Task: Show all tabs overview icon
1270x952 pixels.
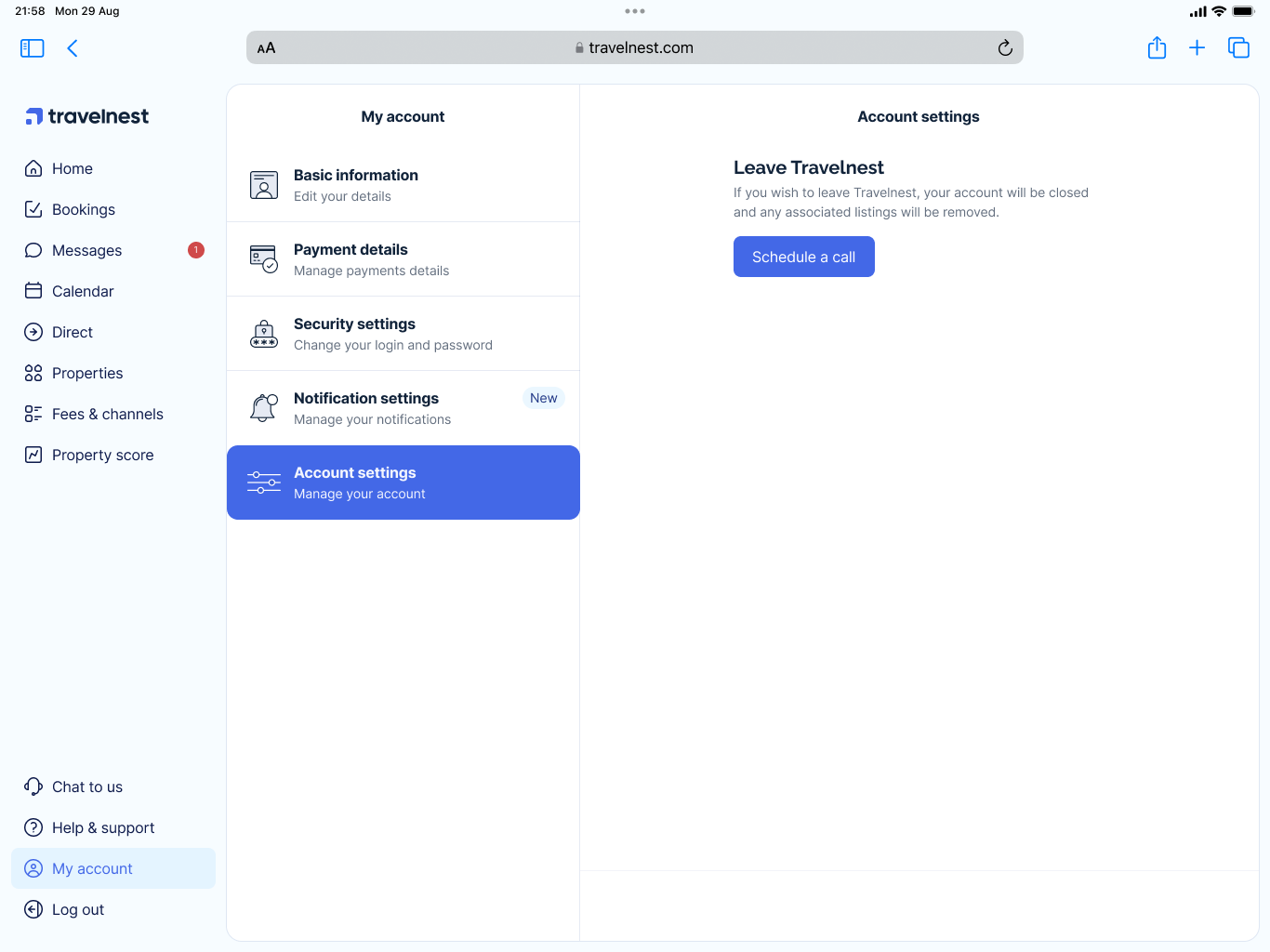Action: tap(1238, 48)
